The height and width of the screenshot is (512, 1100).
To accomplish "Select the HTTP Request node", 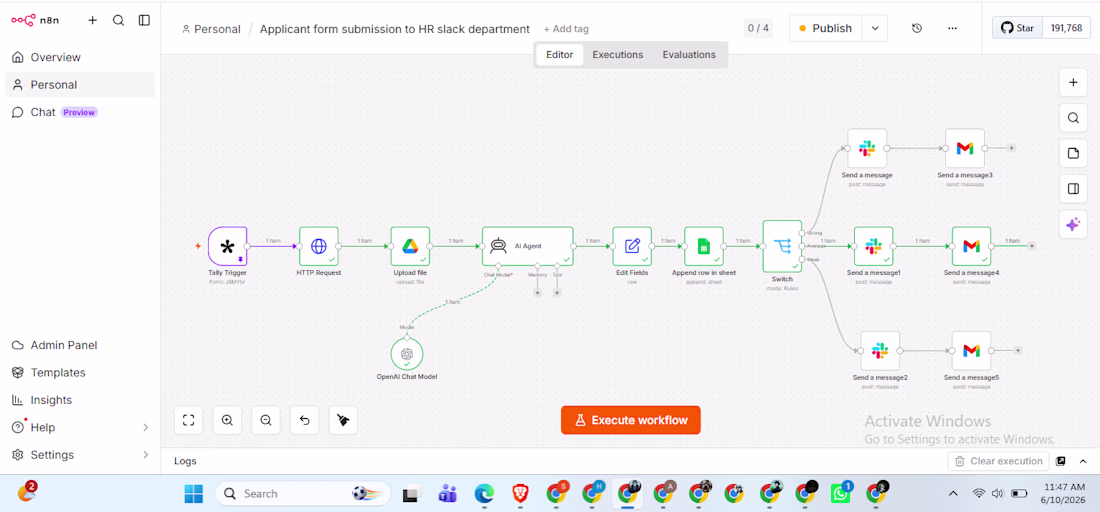I will pyautogui.click(x=319, y=246).
